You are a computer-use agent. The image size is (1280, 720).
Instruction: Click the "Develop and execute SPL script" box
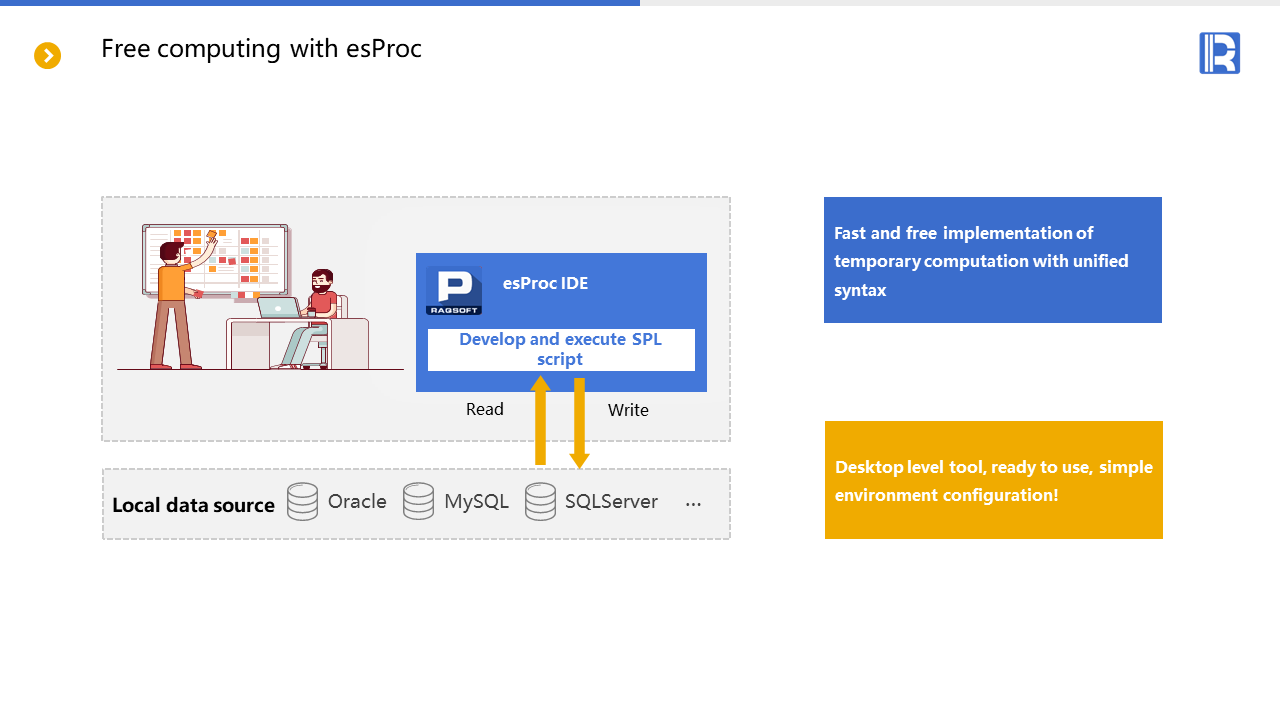click(561, 350)
